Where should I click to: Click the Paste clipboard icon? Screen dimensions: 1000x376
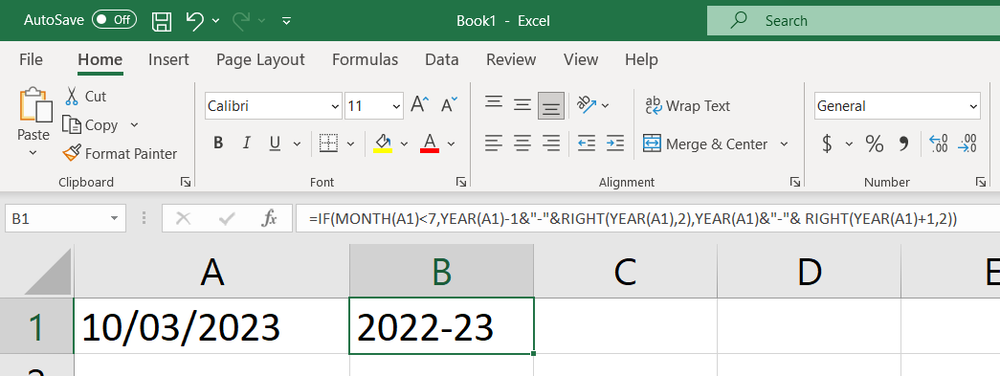(34, 105)
